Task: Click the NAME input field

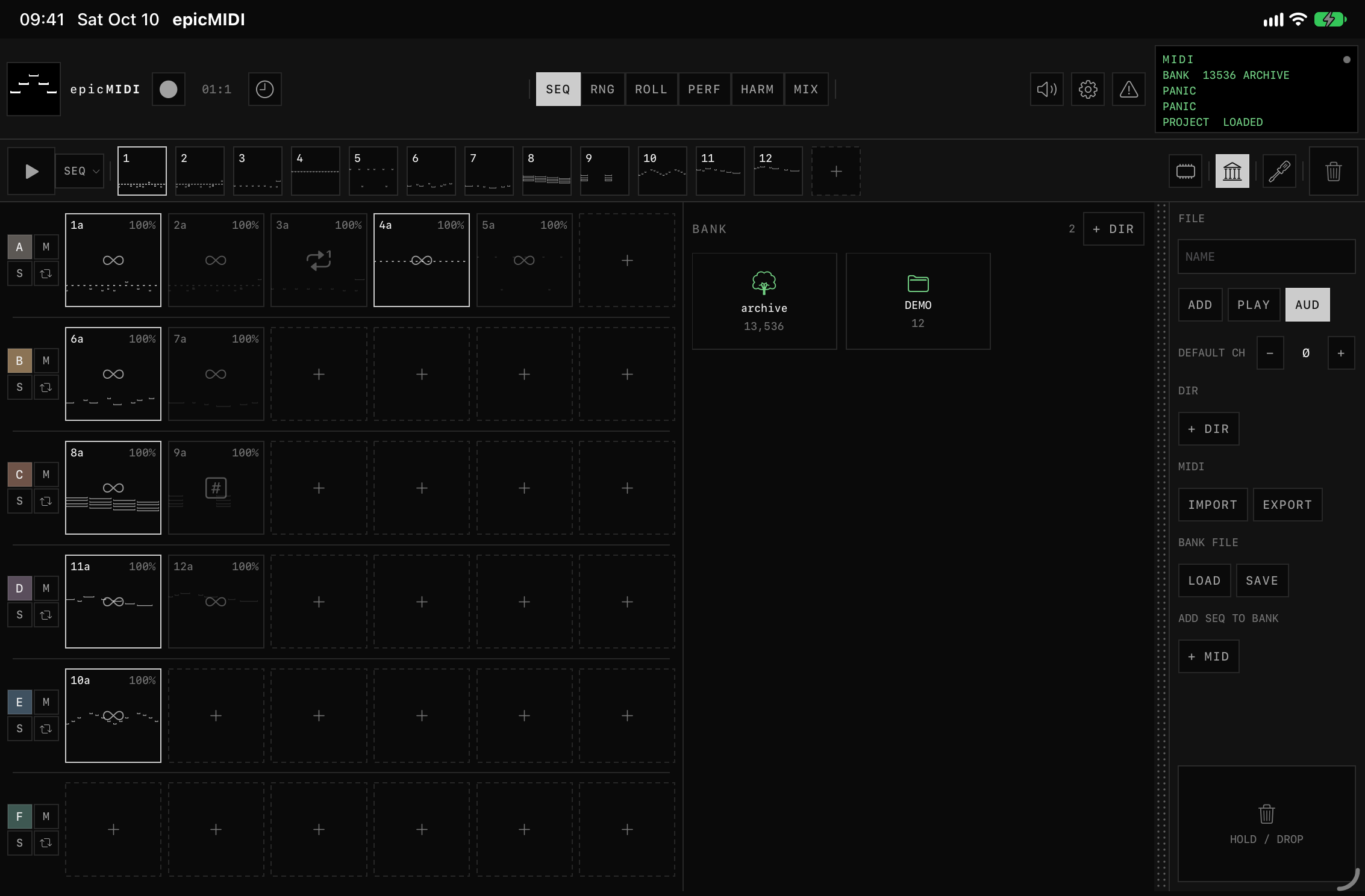Action: 1267,257
